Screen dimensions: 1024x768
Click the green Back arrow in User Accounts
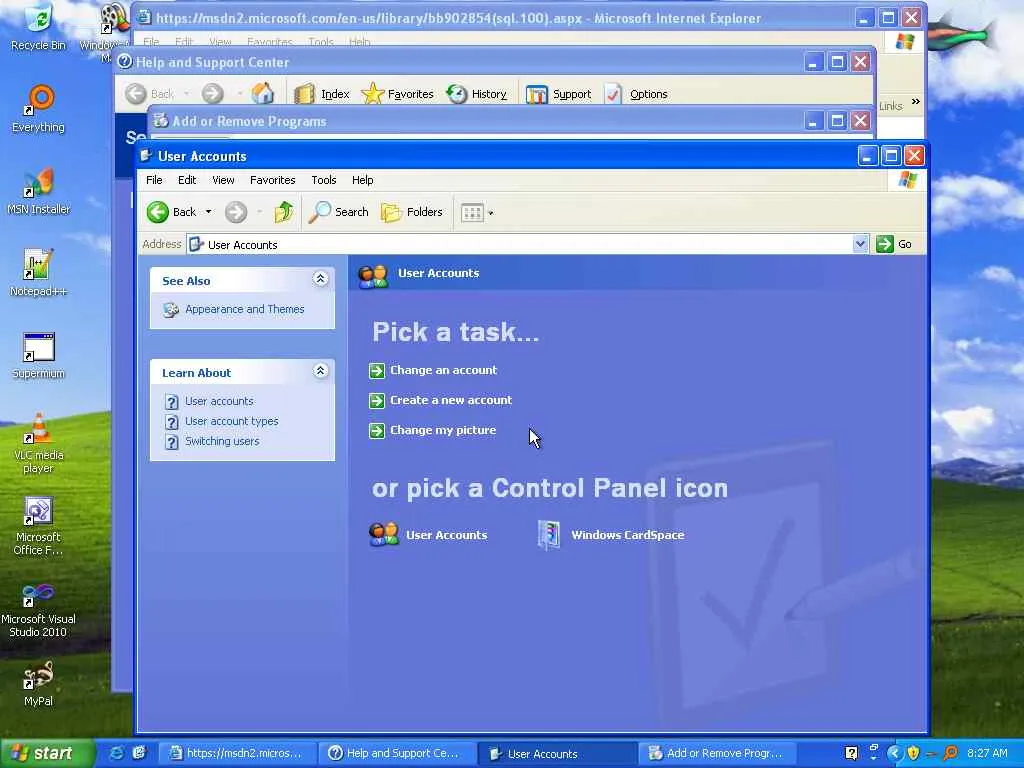[157, 212]
